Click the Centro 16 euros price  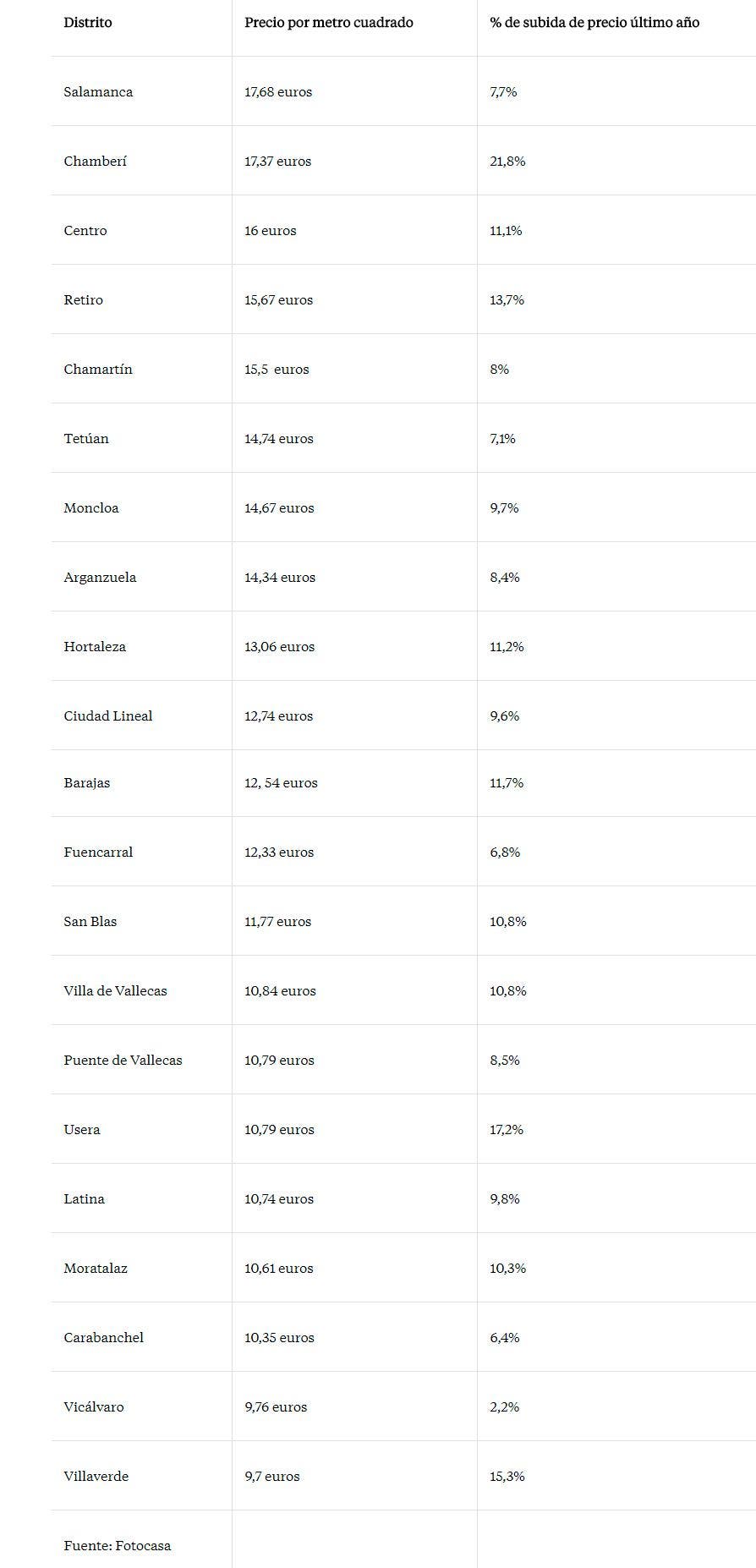[271, 231]
